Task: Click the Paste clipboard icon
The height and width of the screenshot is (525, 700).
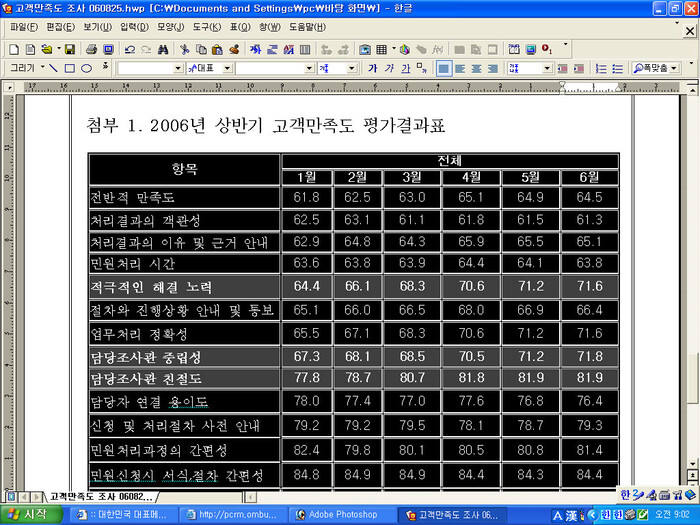Action: [217, 49]
